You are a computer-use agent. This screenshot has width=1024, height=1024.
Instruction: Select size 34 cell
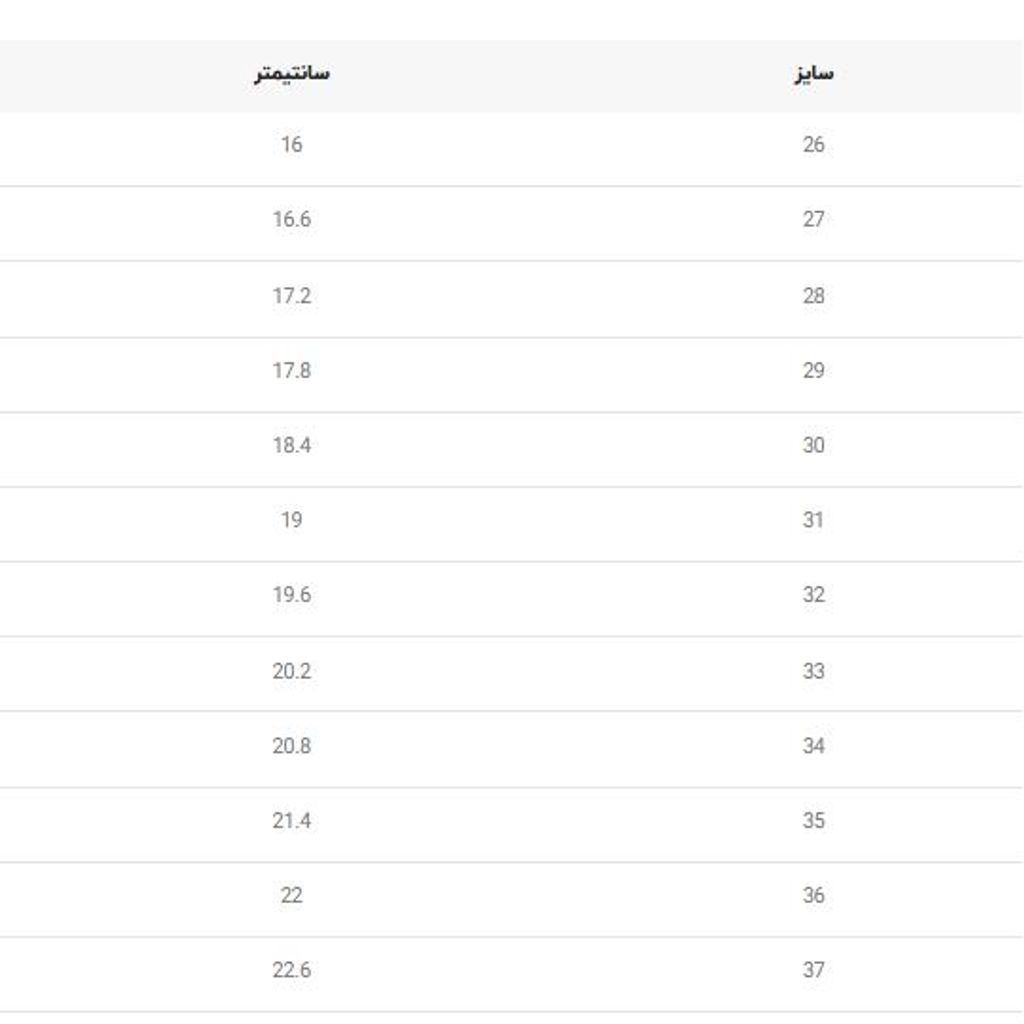813,746
